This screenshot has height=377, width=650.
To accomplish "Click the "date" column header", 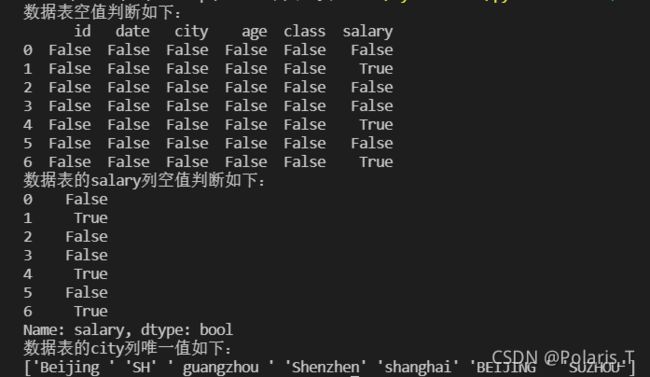I will 133,31.
